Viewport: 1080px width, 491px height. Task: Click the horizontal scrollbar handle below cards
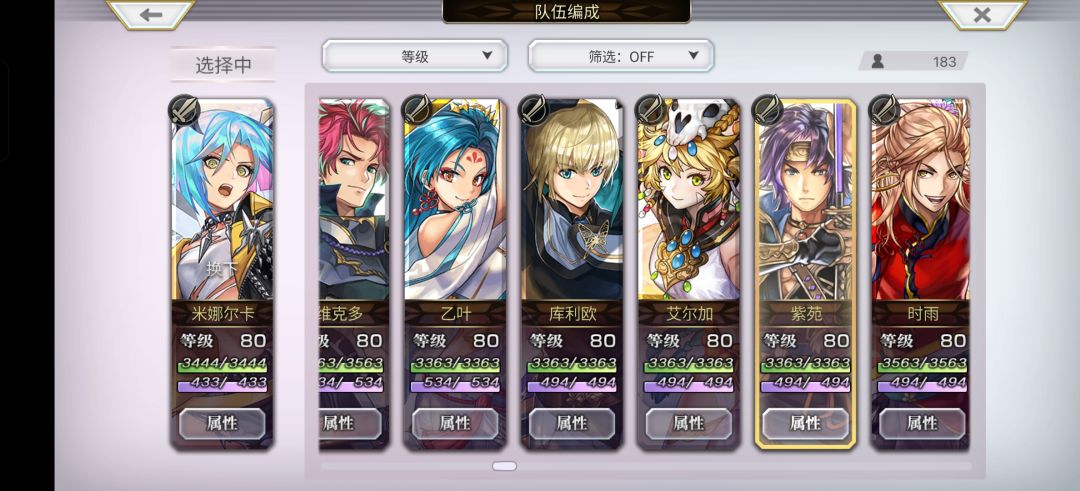504,466
